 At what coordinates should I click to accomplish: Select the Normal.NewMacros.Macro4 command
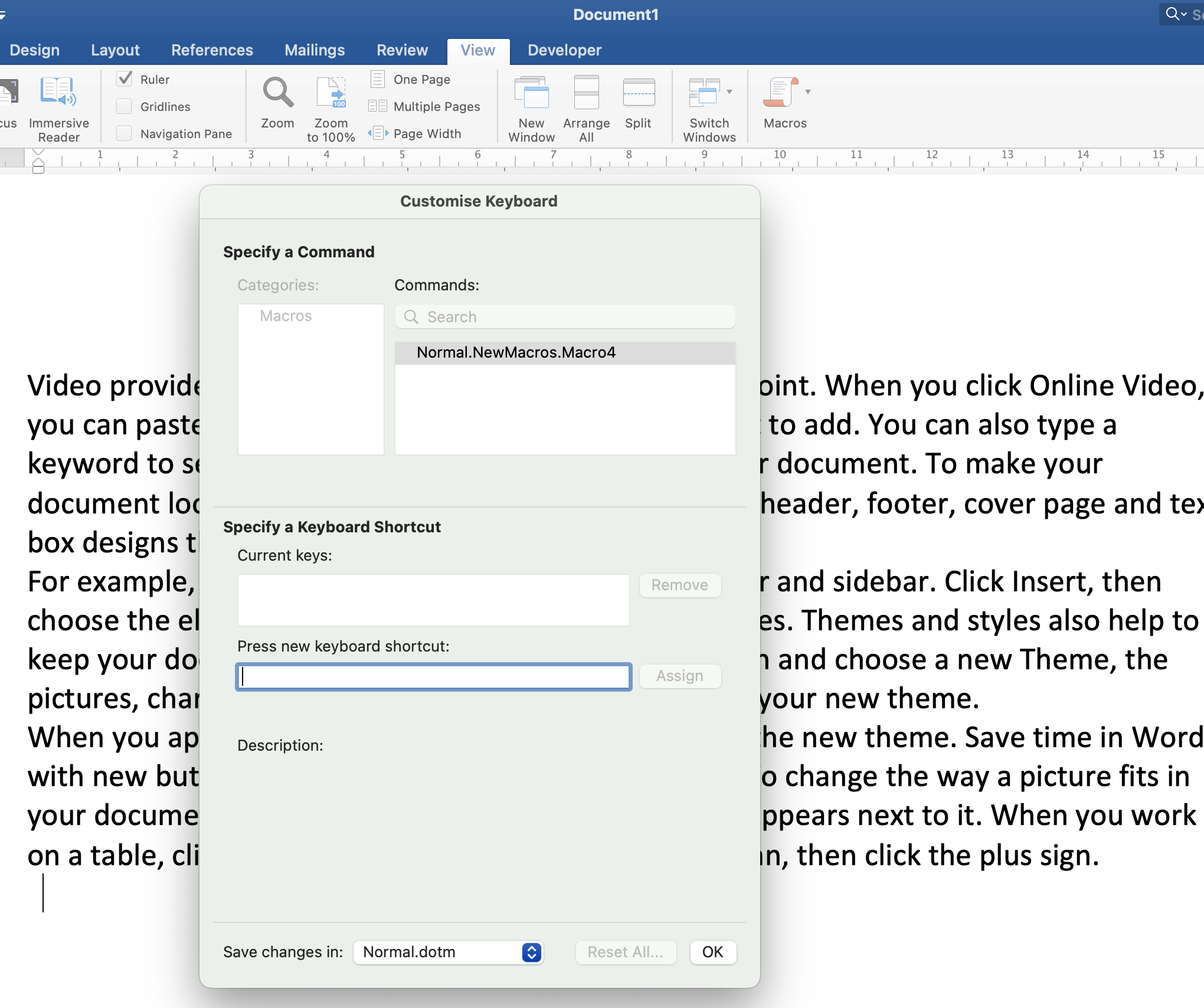click(516, 352)
